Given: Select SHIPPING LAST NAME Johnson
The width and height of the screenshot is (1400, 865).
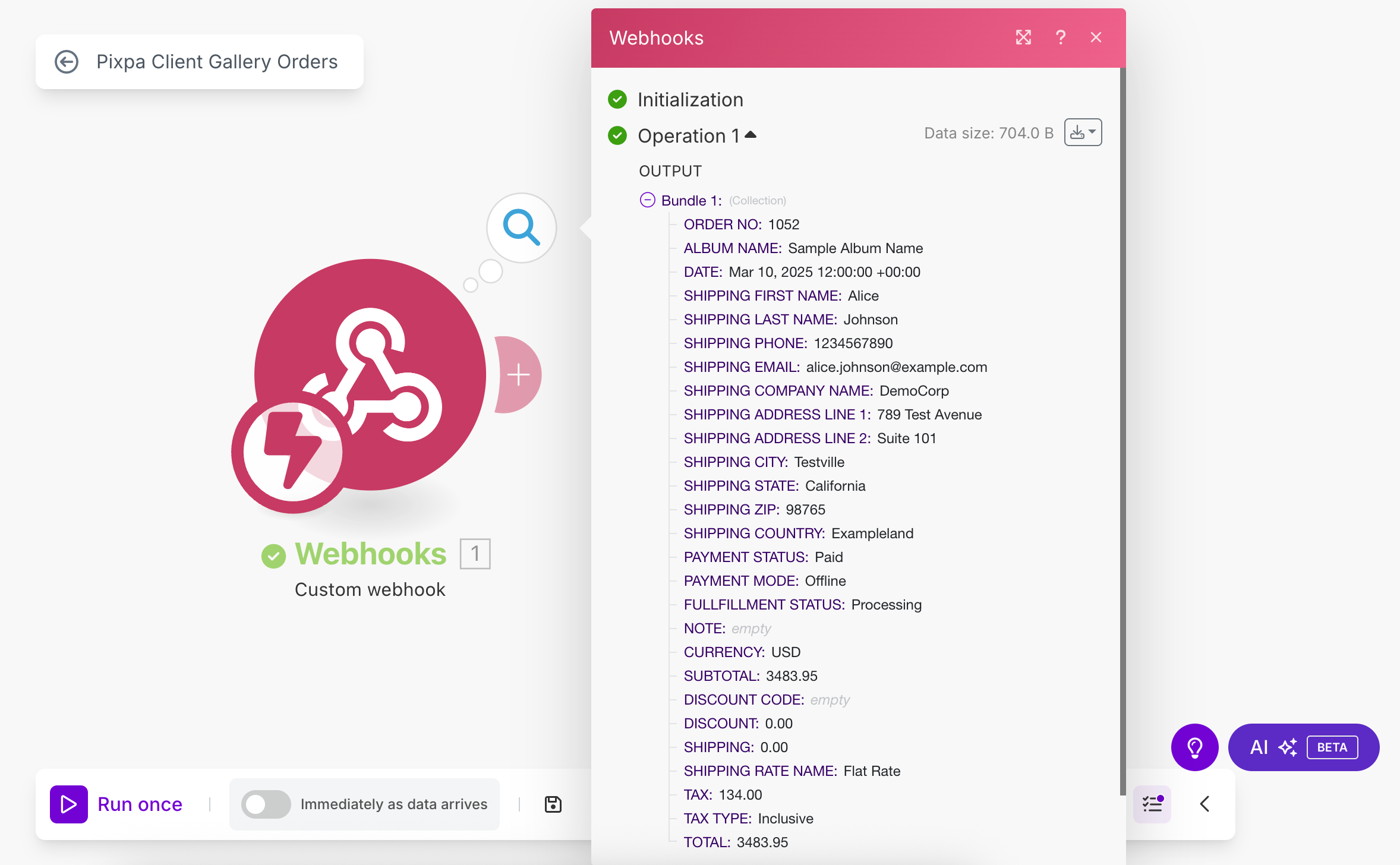Looking at the screenshot, I should 791,320.
